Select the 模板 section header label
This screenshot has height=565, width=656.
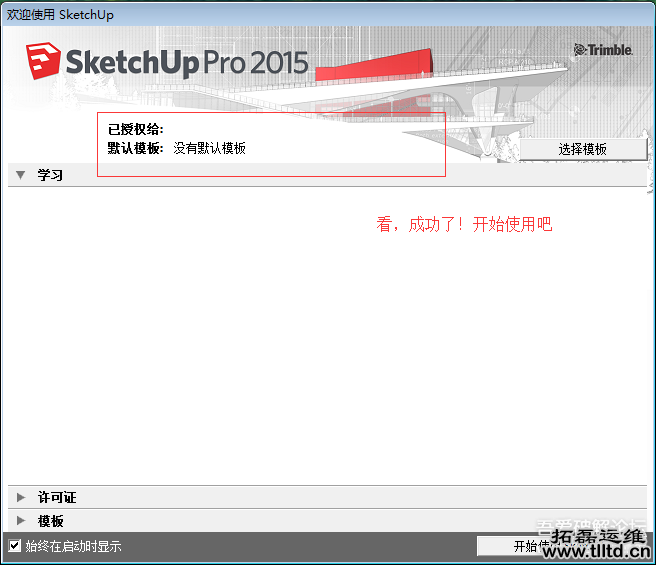(51, 521)
